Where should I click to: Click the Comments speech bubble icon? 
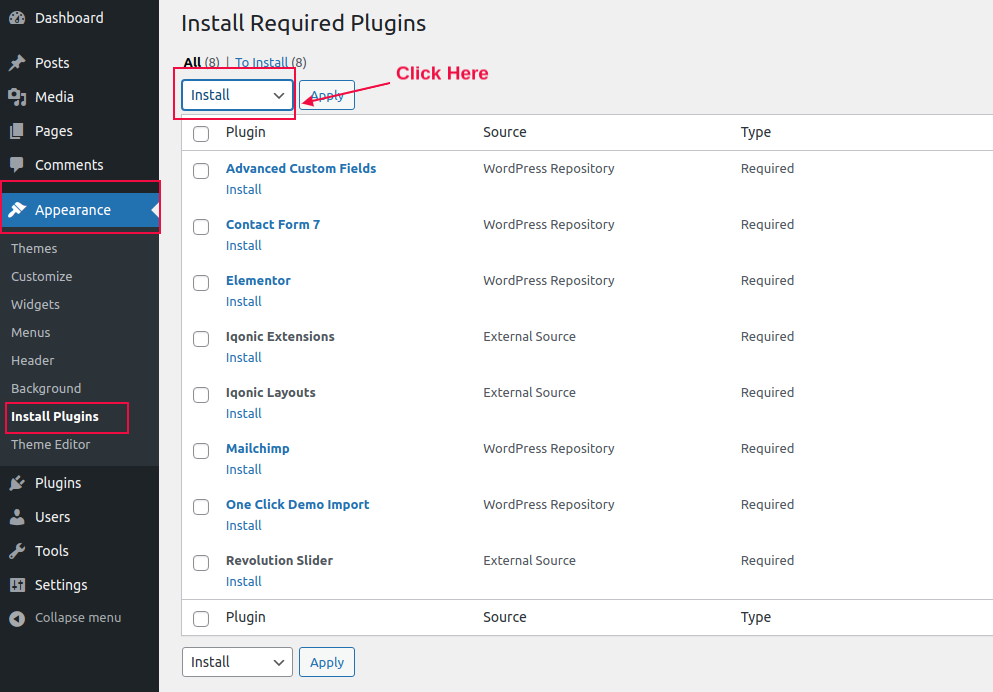click(17, 165)
